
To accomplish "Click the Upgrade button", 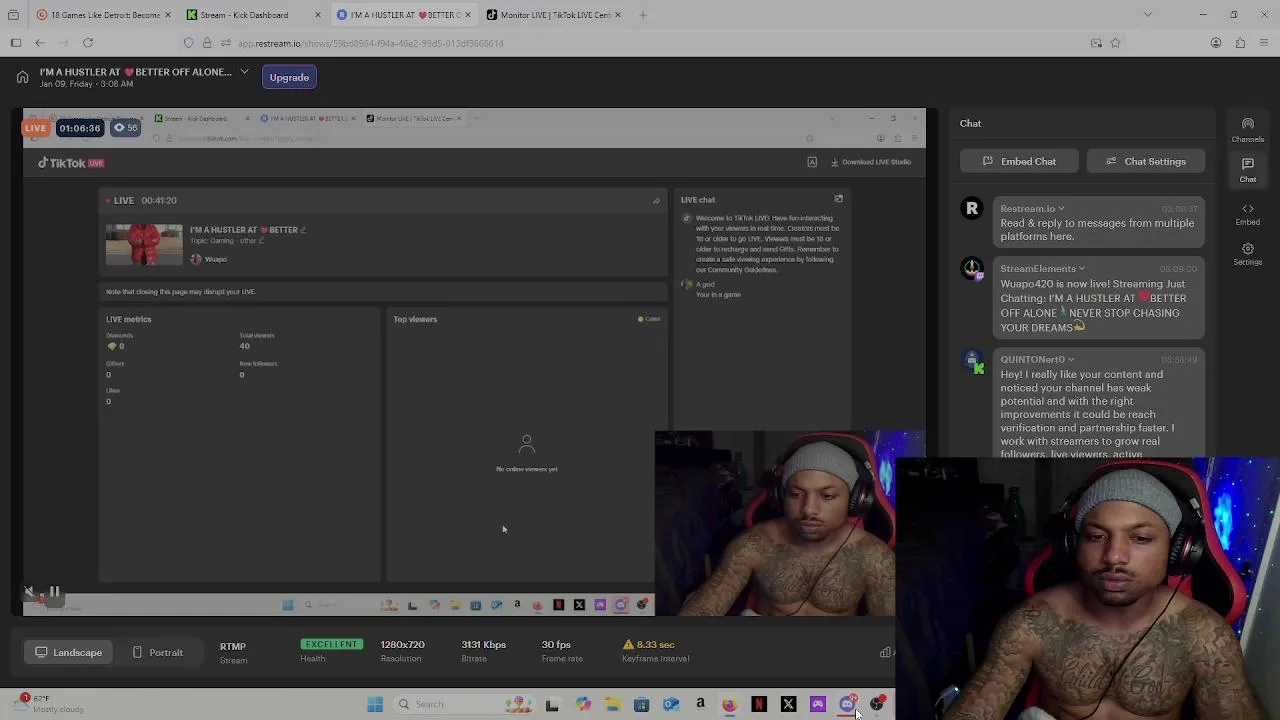I will click(x=289, y=77).
